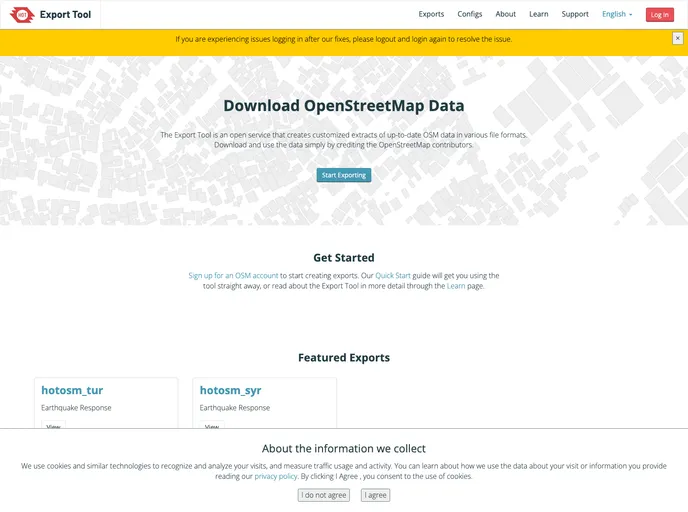This screenshot has width=688, height=512.
Task: Go to the About page
Action: tap(505, 14)
